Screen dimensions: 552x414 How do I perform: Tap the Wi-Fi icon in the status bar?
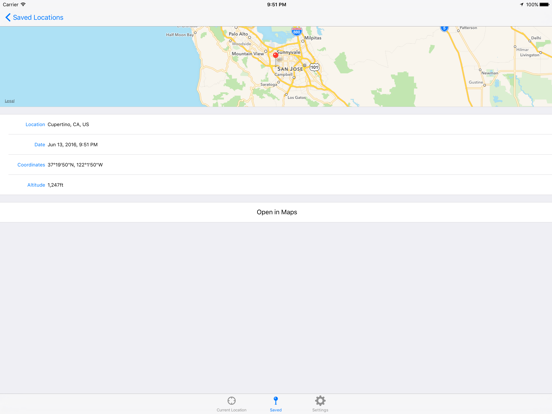click(23, 4)
